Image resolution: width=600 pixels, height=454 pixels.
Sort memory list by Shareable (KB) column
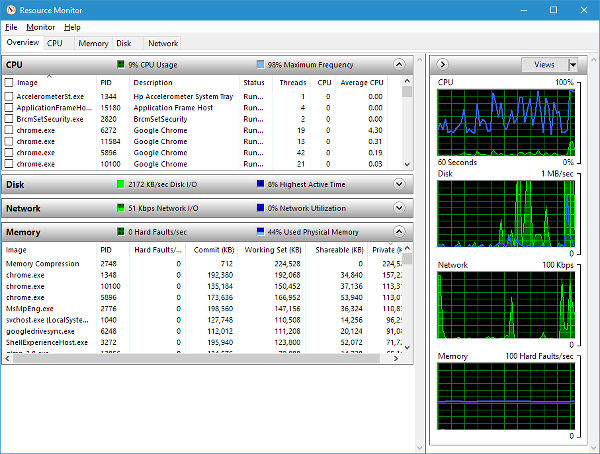click(337, 250)
